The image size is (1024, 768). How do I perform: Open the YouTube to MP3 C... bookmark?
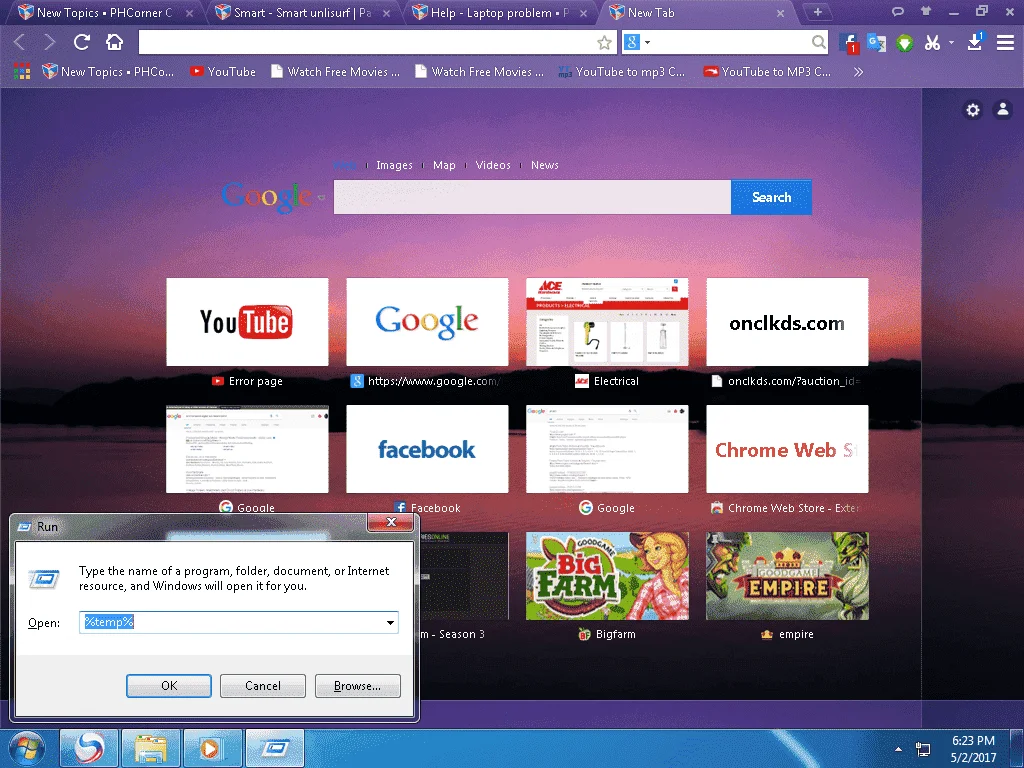pos(767,72)
